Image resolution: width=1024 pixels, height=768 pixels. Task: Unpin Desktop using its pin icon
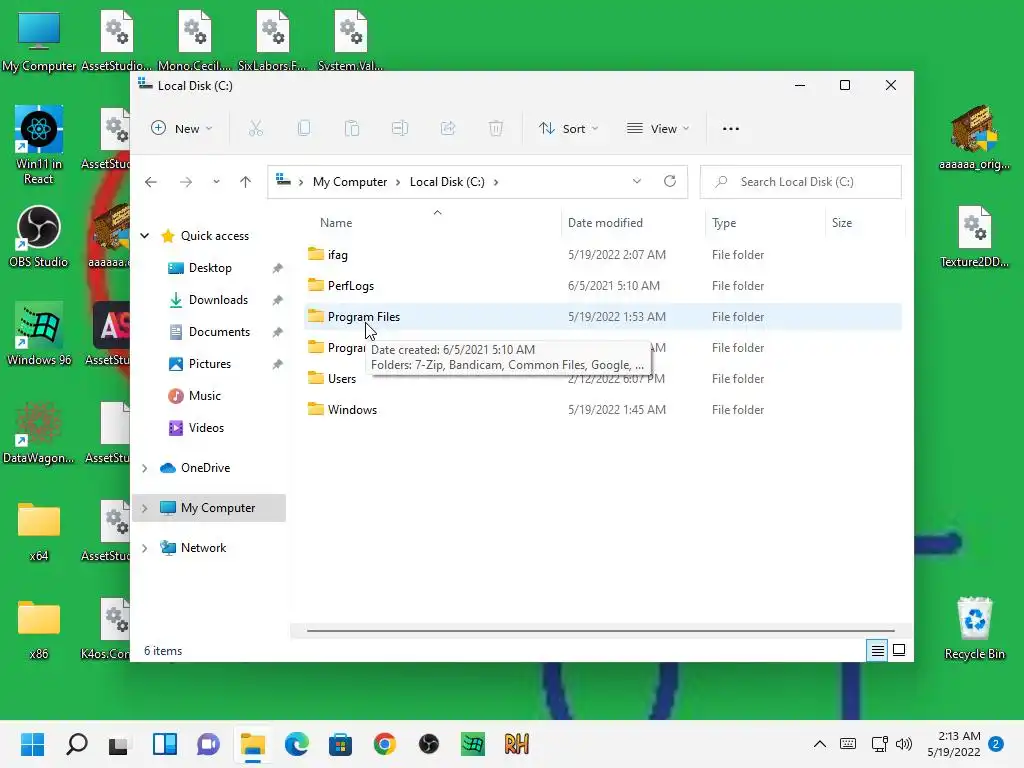tap(278, 268)
